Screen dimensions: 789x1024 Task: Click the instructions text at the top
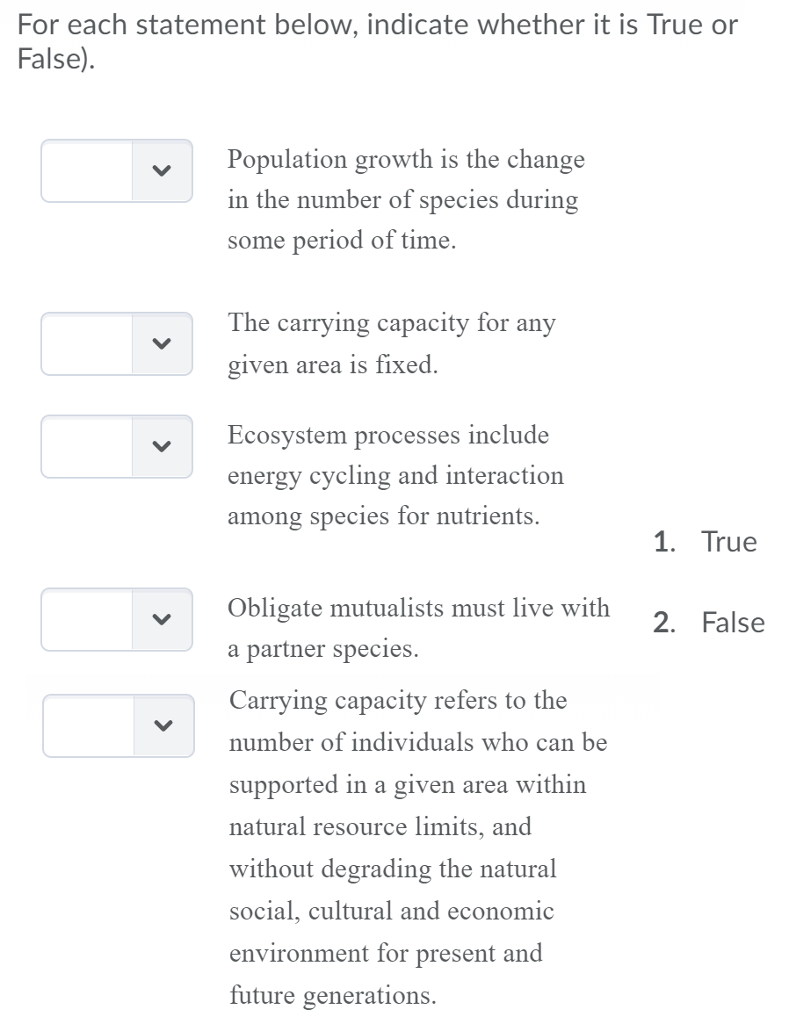377,40
